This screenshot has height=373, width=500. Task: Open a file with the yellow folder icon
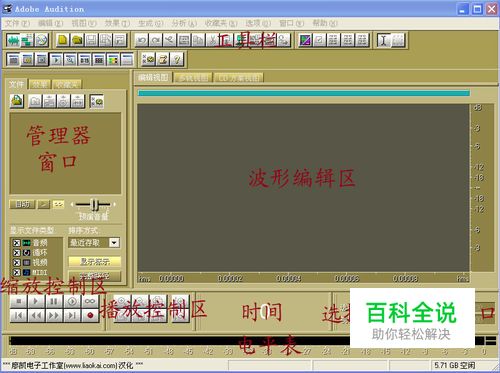[x=77, y=40]
